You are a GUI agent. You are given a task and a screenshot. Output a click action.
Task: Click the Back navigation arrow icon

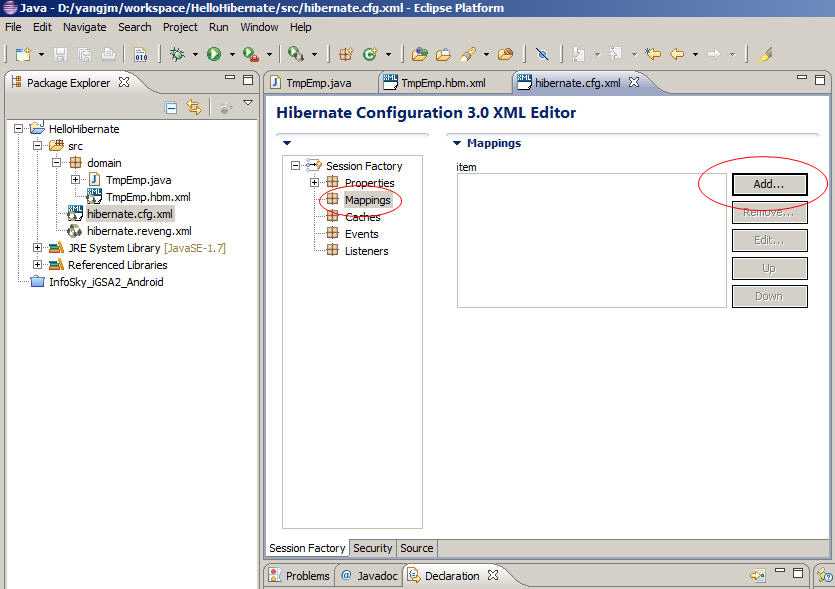(677, 54)
